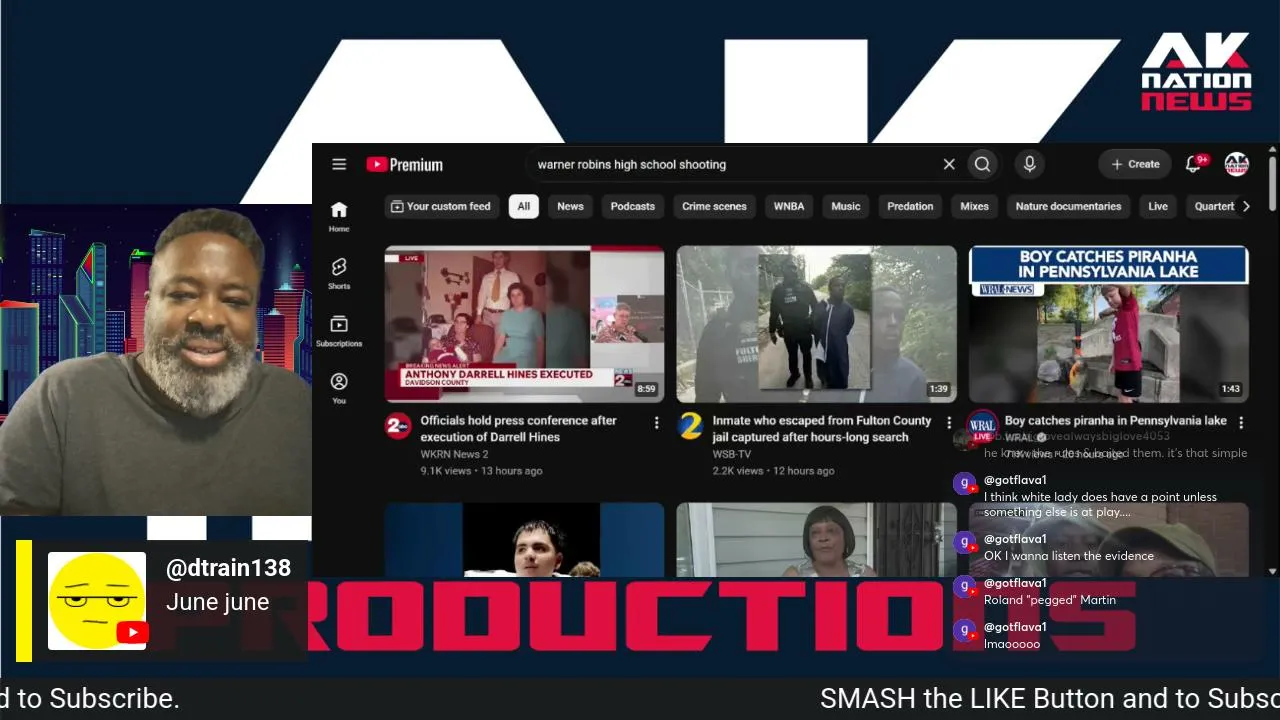The width and height of the screenshot is (1280, 720).
Task: Open options for the piranha video
Action: point(1241,423)
